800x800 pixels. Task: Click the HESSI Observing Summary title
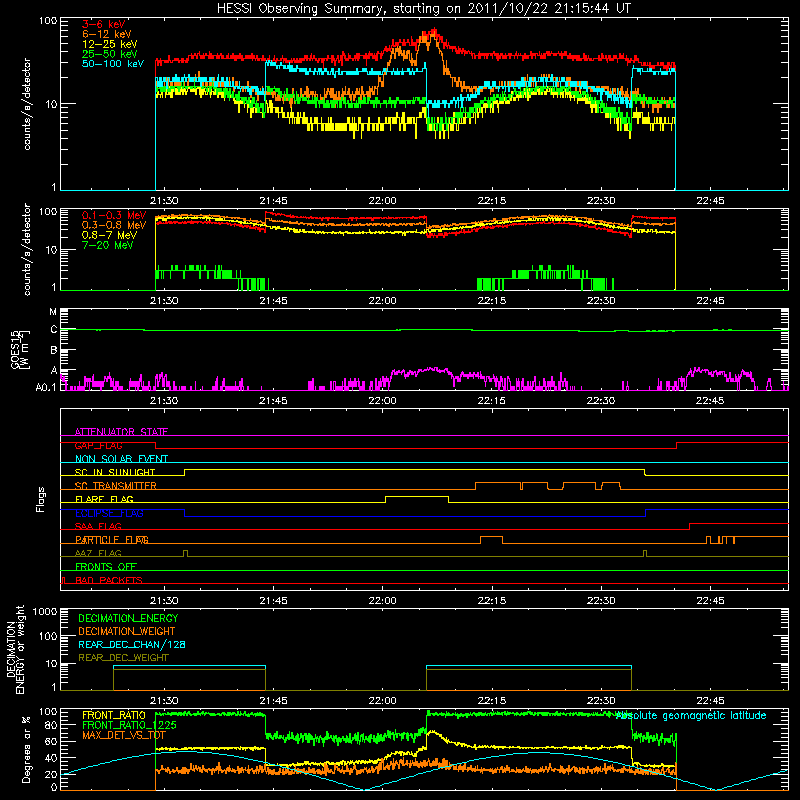(423, 9)
